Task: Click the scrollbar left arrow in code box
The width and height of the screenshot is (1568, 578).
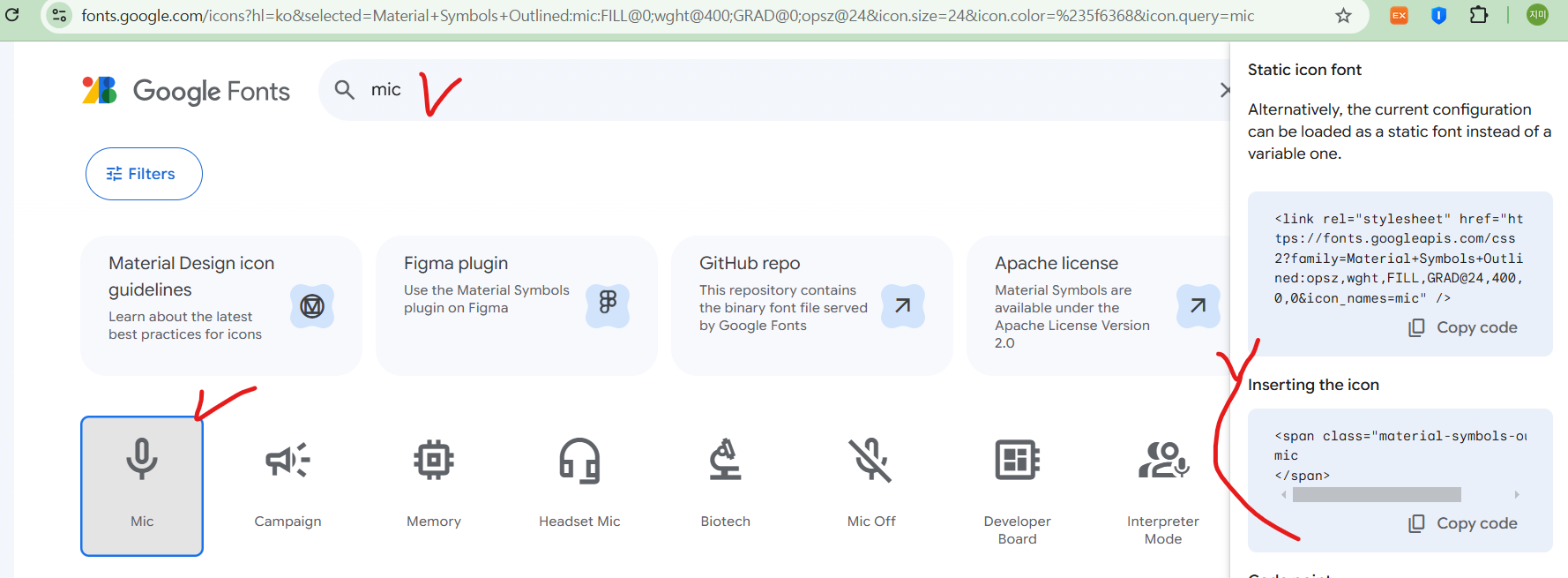Action: 1283,495
